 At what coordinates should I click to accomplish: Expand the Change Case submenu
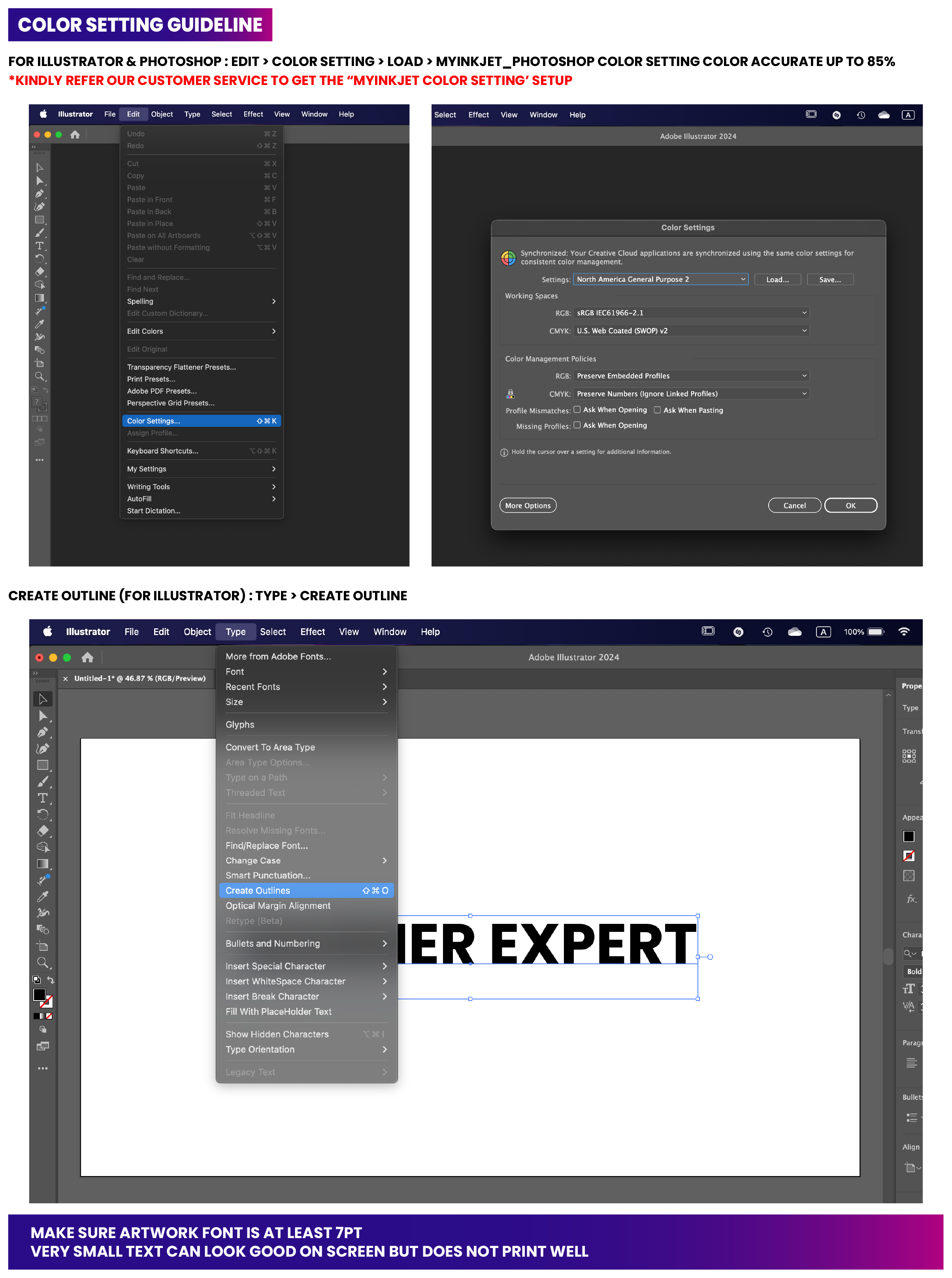point(306,860)
